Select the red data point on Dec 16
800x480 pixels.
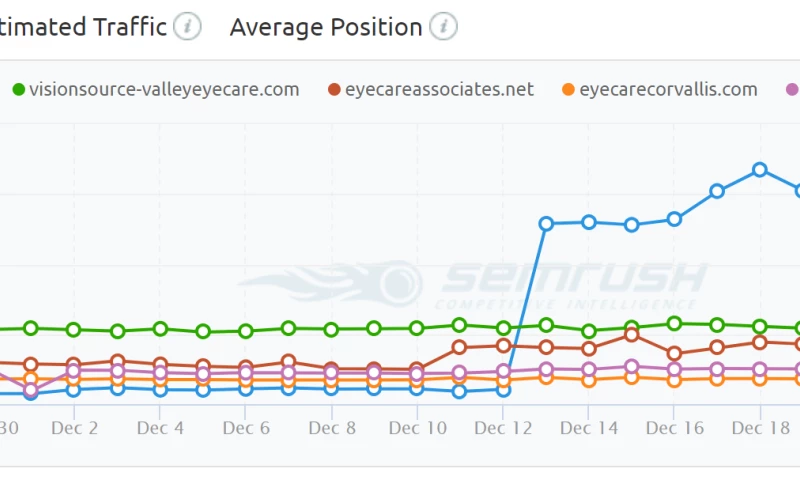point(674,353)
